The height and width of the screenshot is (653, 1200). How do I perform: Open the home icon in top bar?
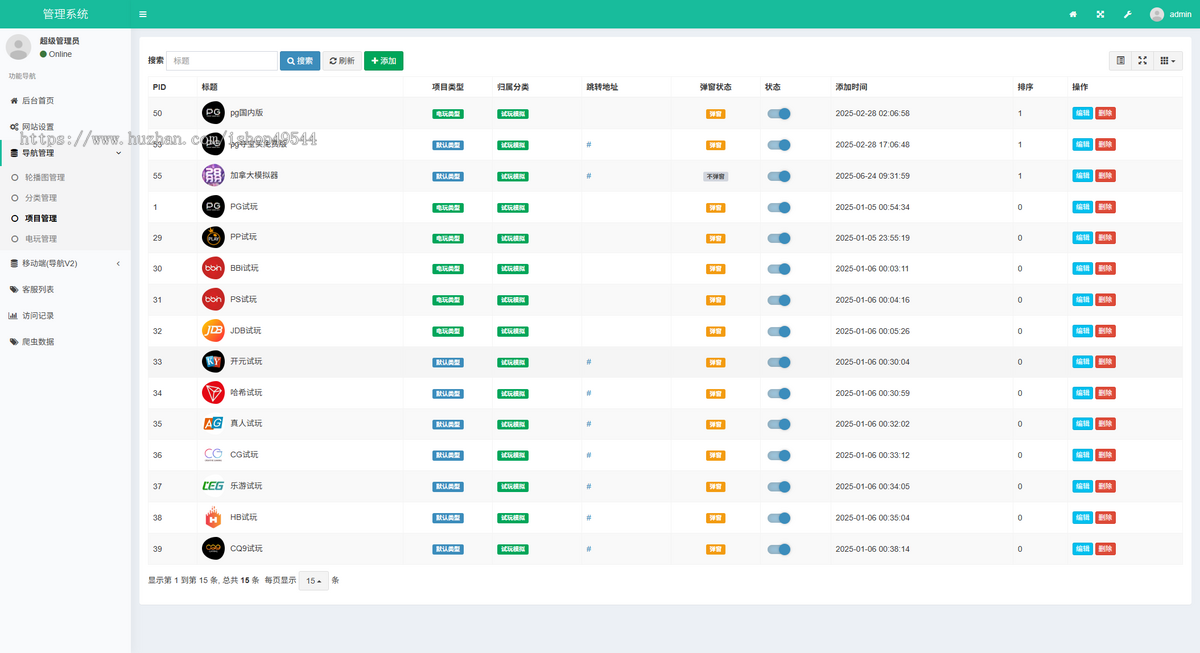(1073, 14)
